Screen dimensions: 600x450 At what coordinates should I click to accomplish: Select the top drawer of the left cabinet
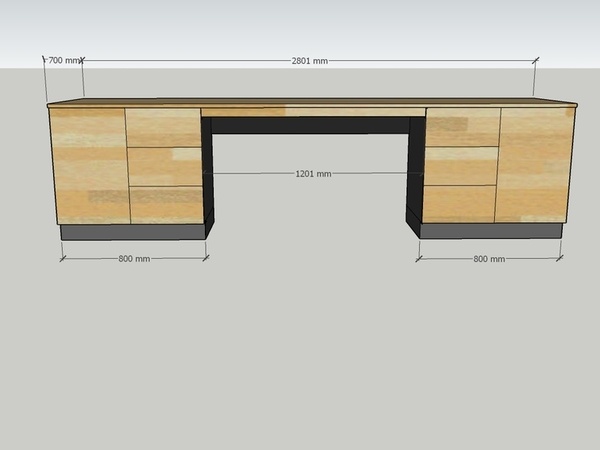163,127
